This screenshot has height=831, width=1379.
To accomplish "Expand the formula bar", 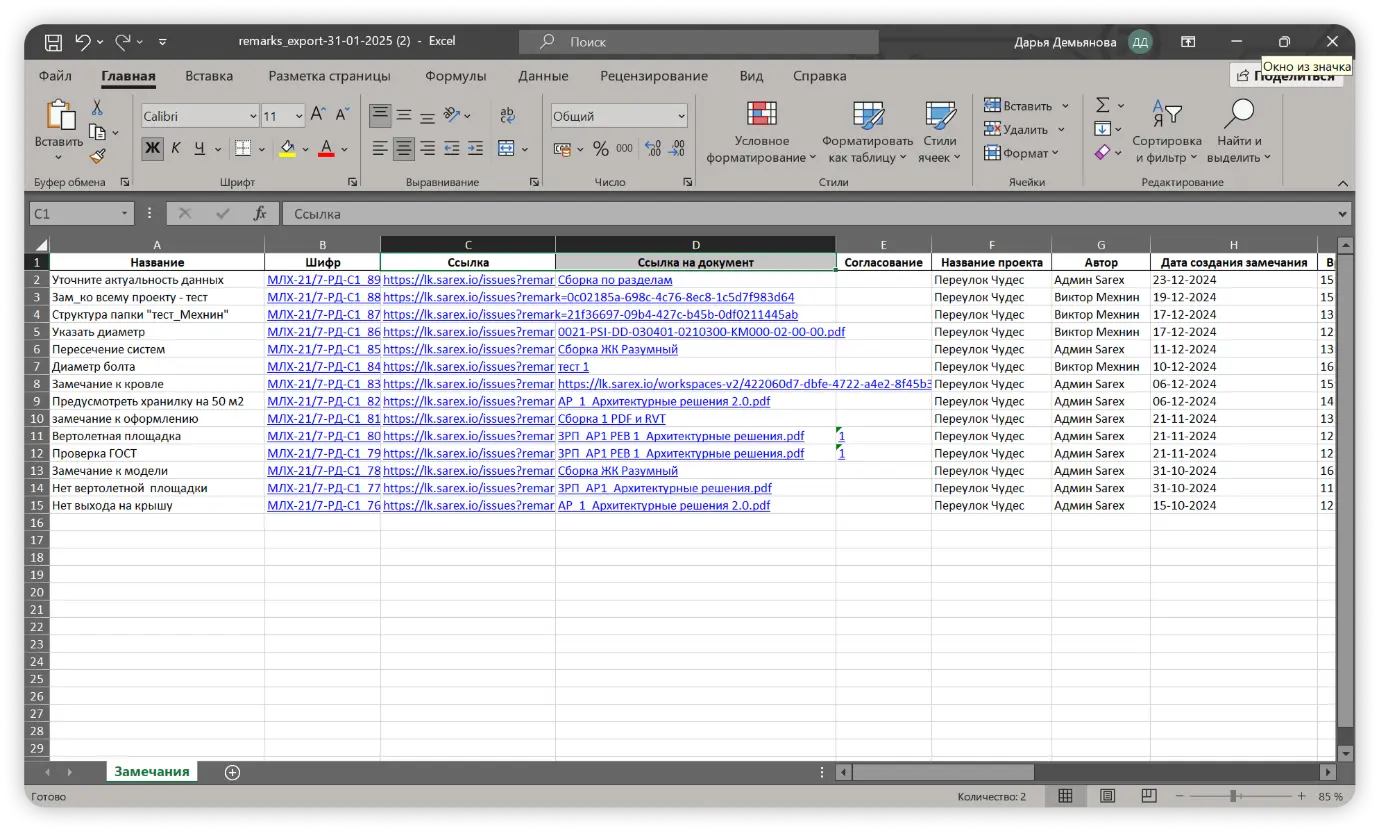I will (x=1342, y=214).
